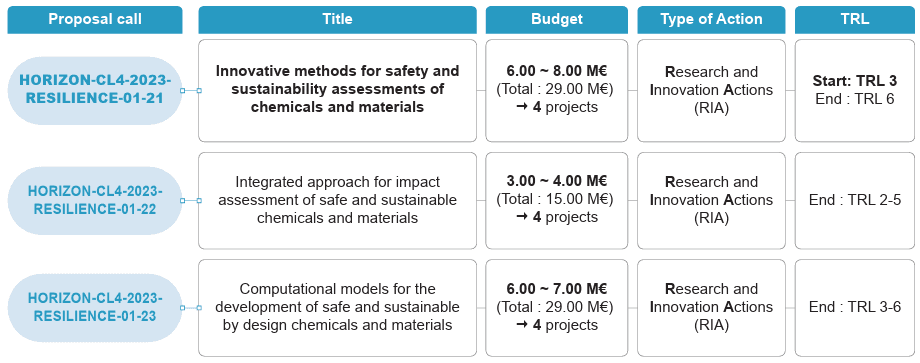Click connector node beside RESILIENCE-01-21 pill
The width and height of the screenshot is (920, 363).
tap(182, 90)
